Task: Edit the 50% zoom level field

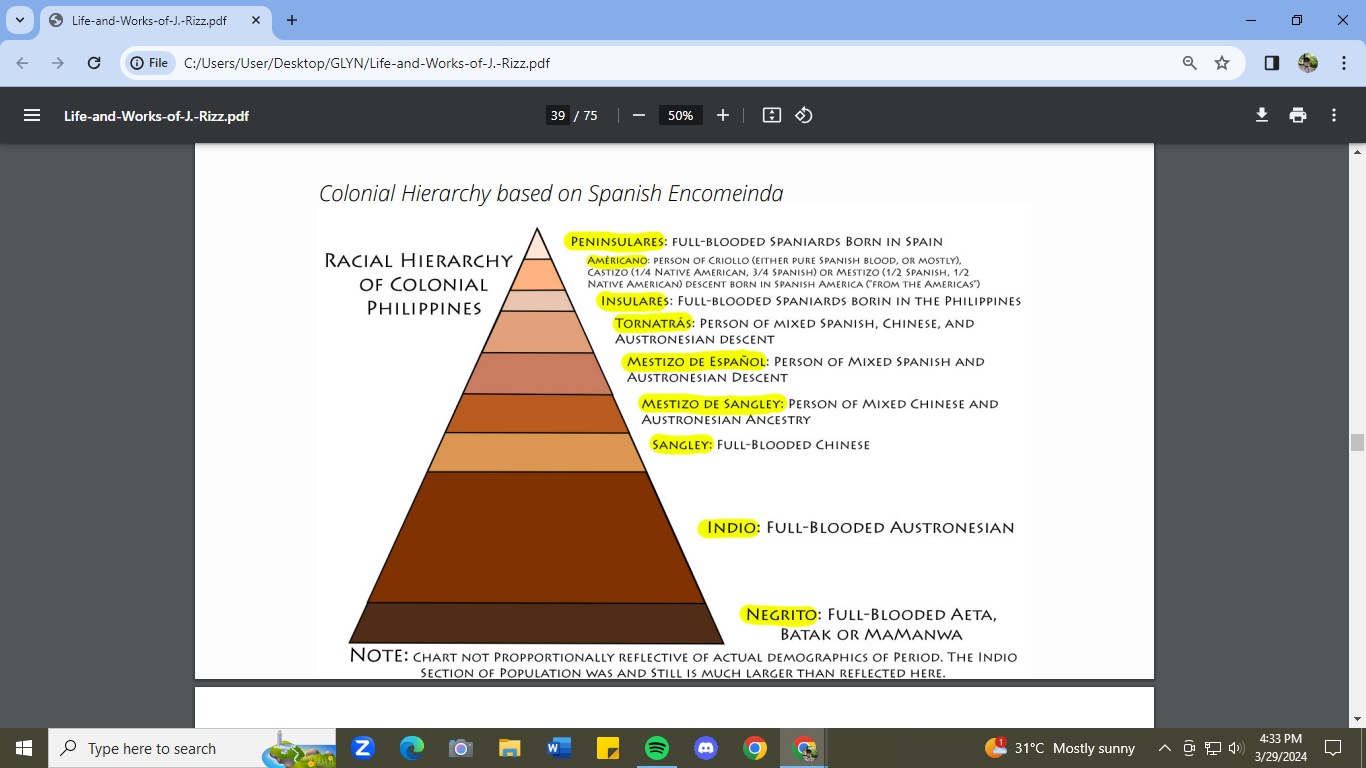Action: click(680, 115)
